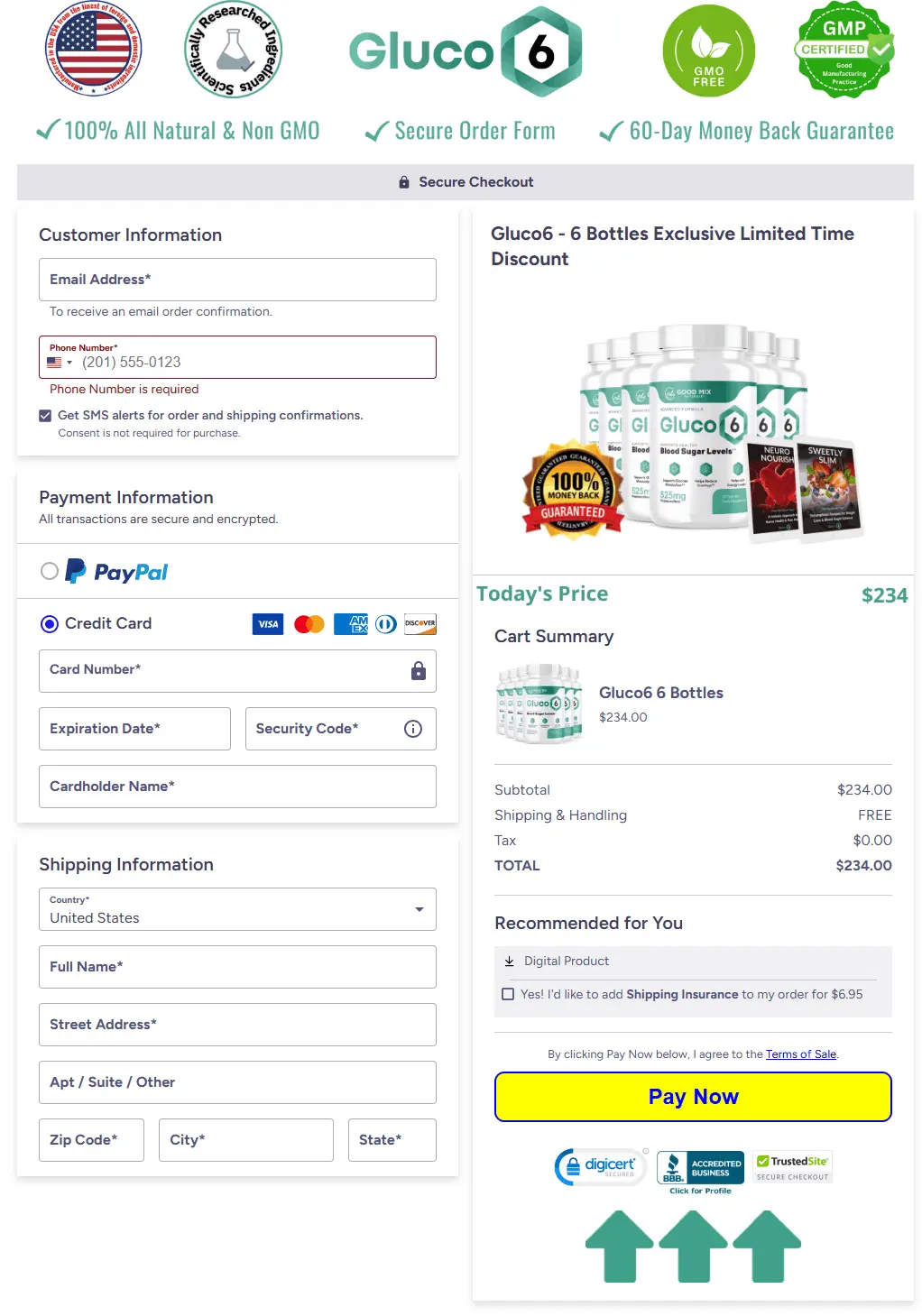Disable SMS alerts for order confirmations
Image resolution: width=922 pixels, height=1316 pixels.
45,415
